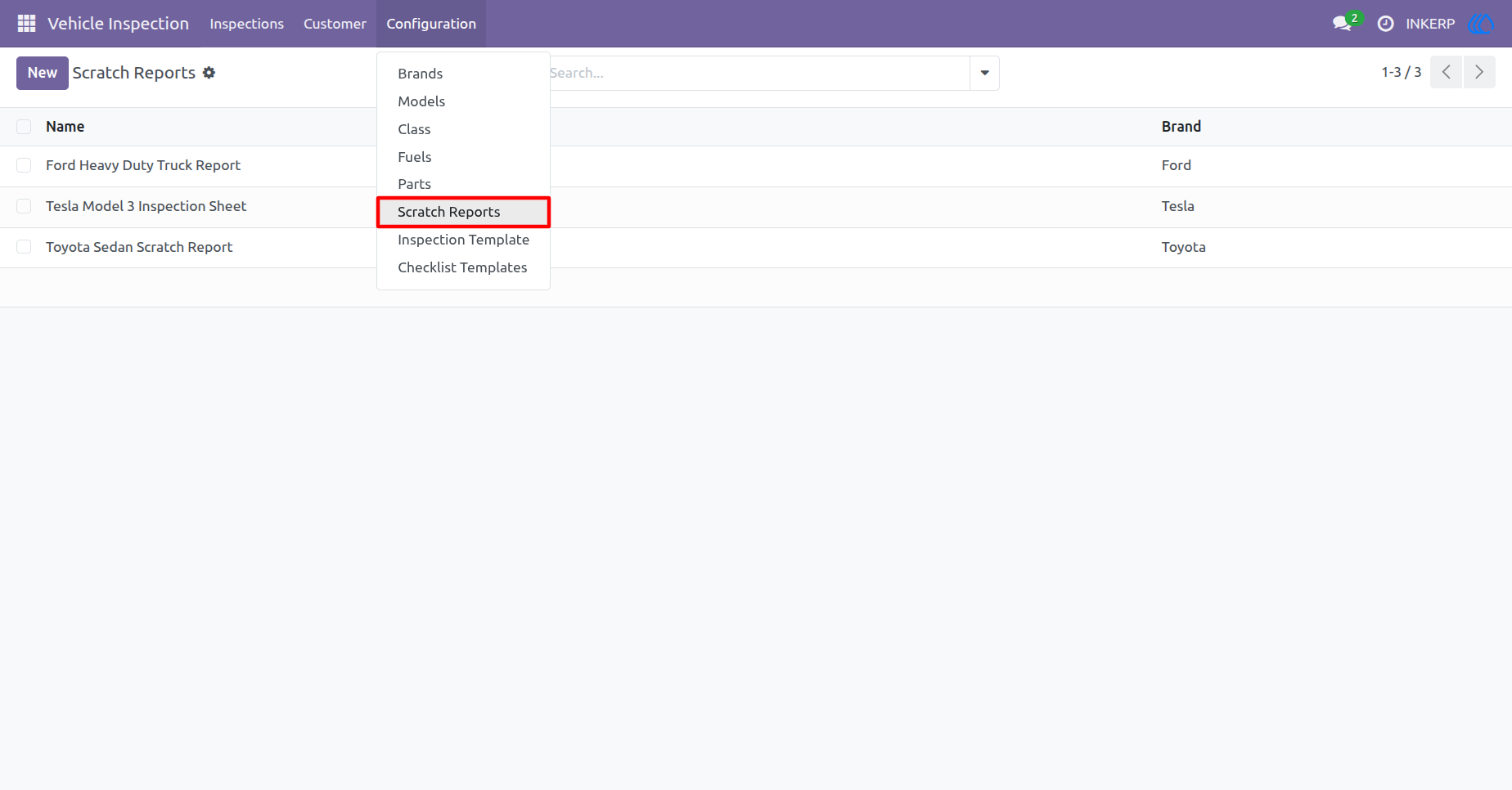Open the Inspections menu

coord(246,24)
